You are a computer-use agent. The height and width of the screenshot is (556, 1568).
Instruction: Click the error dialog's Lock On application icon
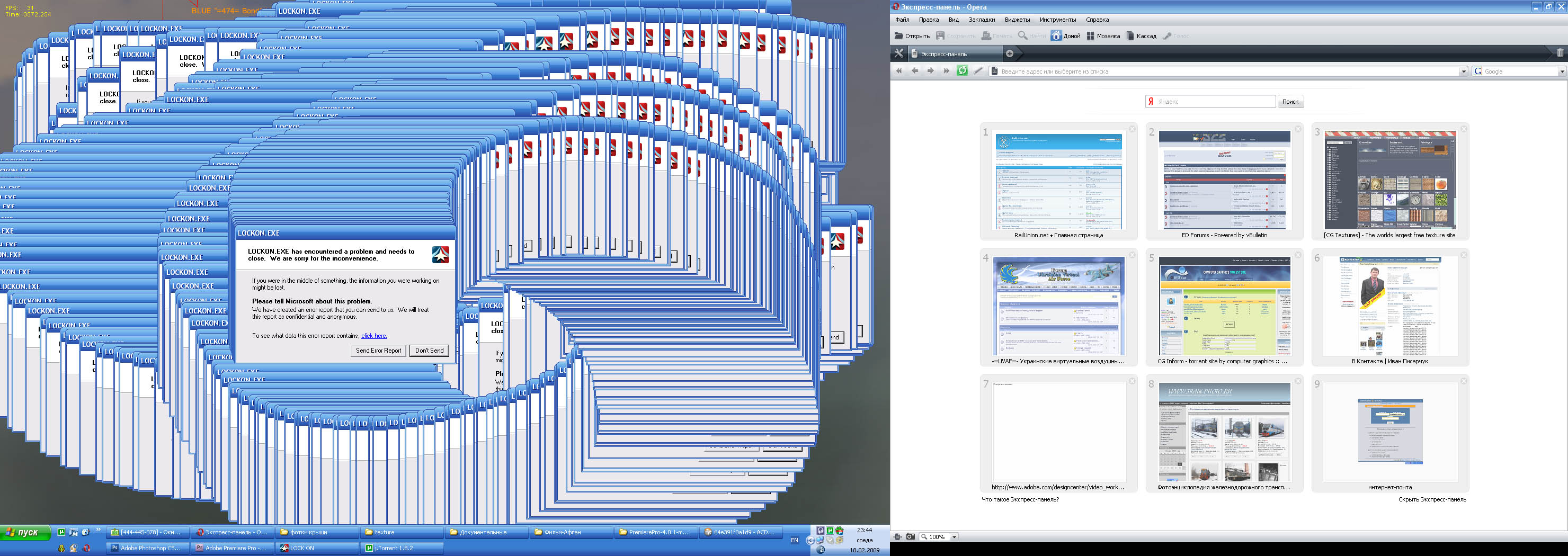441,255
